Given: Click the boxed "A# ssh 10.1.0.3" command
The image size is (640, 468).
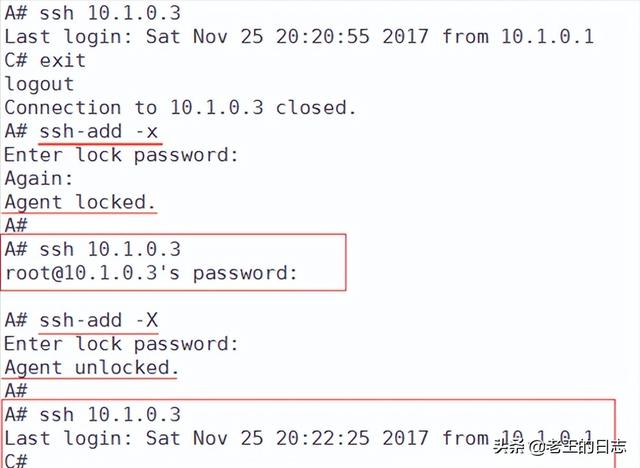Looking at the screenshot, I should (x=93, y=249).
